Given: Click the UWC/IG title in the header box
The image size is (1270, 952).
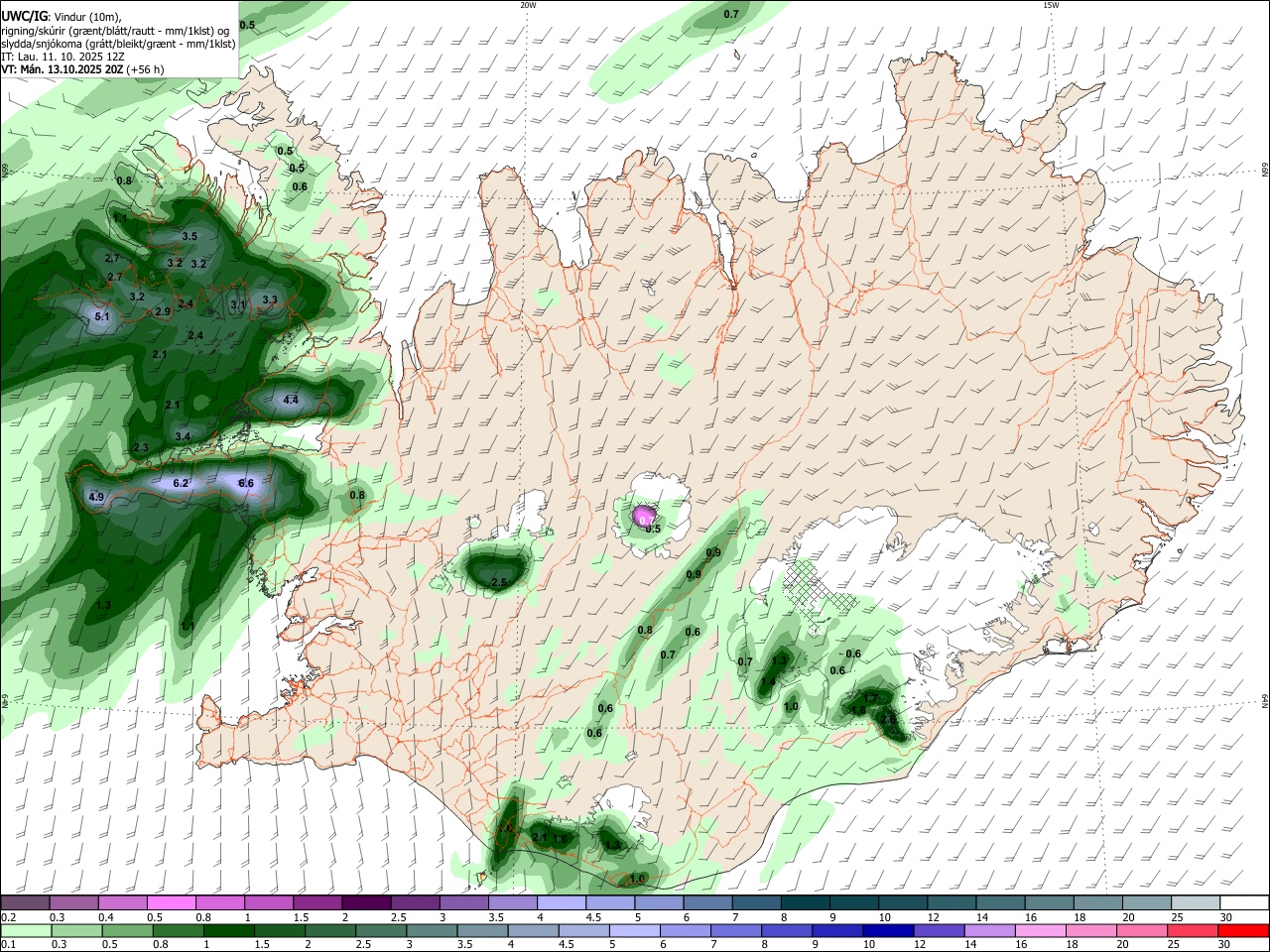Looking at the screenshot, I should click(x=24, y=16).
